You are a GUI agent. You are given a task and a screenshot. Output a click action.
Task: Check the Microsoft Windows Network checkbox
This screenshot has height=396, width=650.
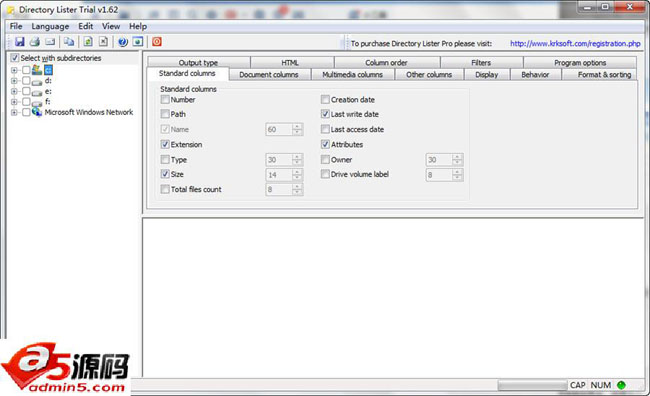click(26, 112)
